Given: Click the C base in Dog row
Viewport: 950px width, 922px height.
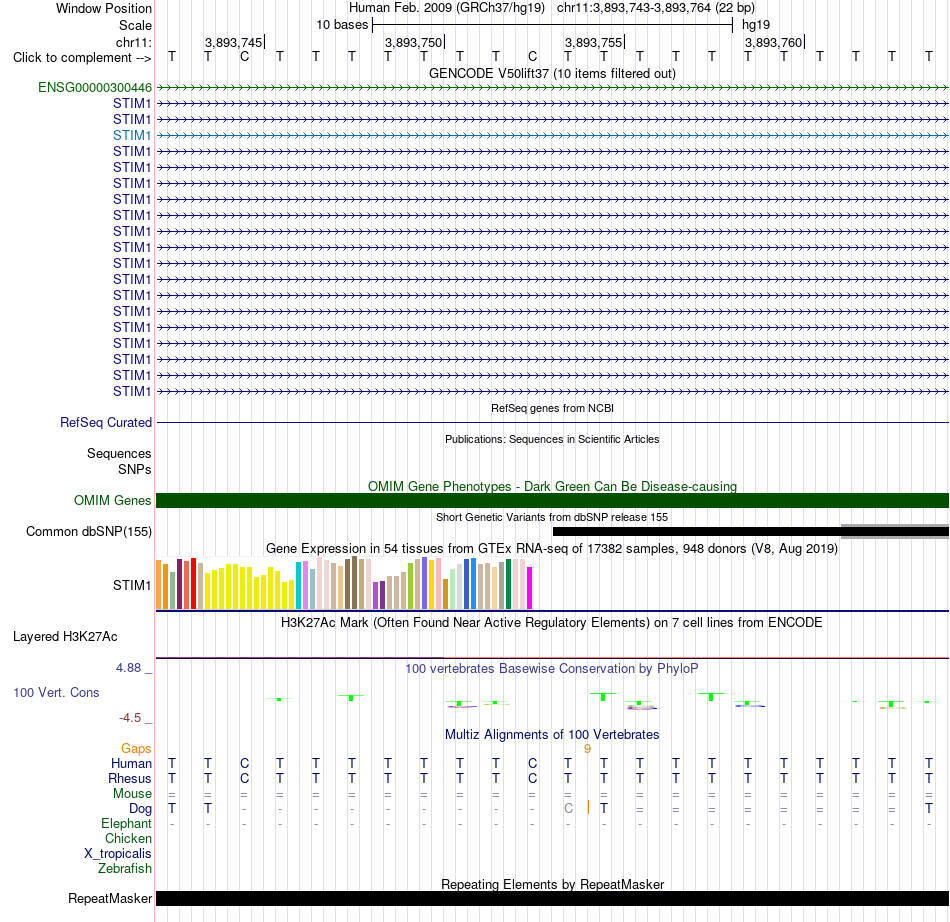Looking at the screenshot, I should tap(568, 808).
